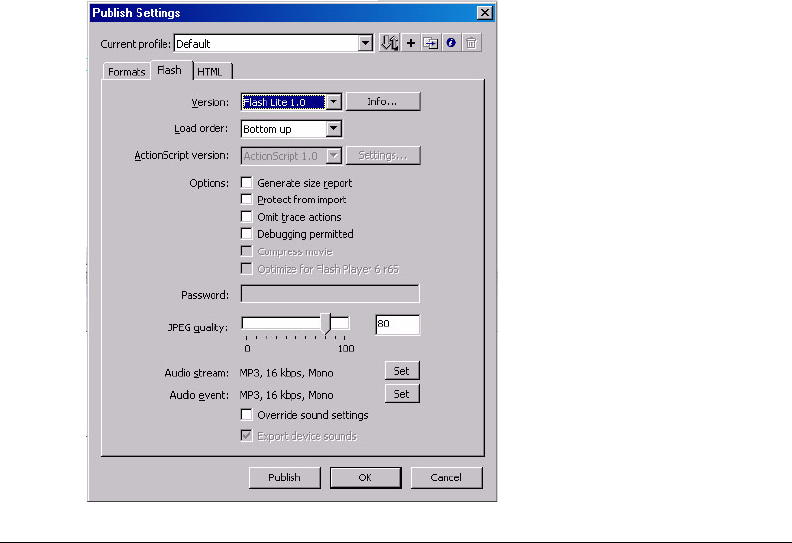Click the Import/Export profile icon
The height and width of the screenshot is (543, 792).
[x=389, y=43]
